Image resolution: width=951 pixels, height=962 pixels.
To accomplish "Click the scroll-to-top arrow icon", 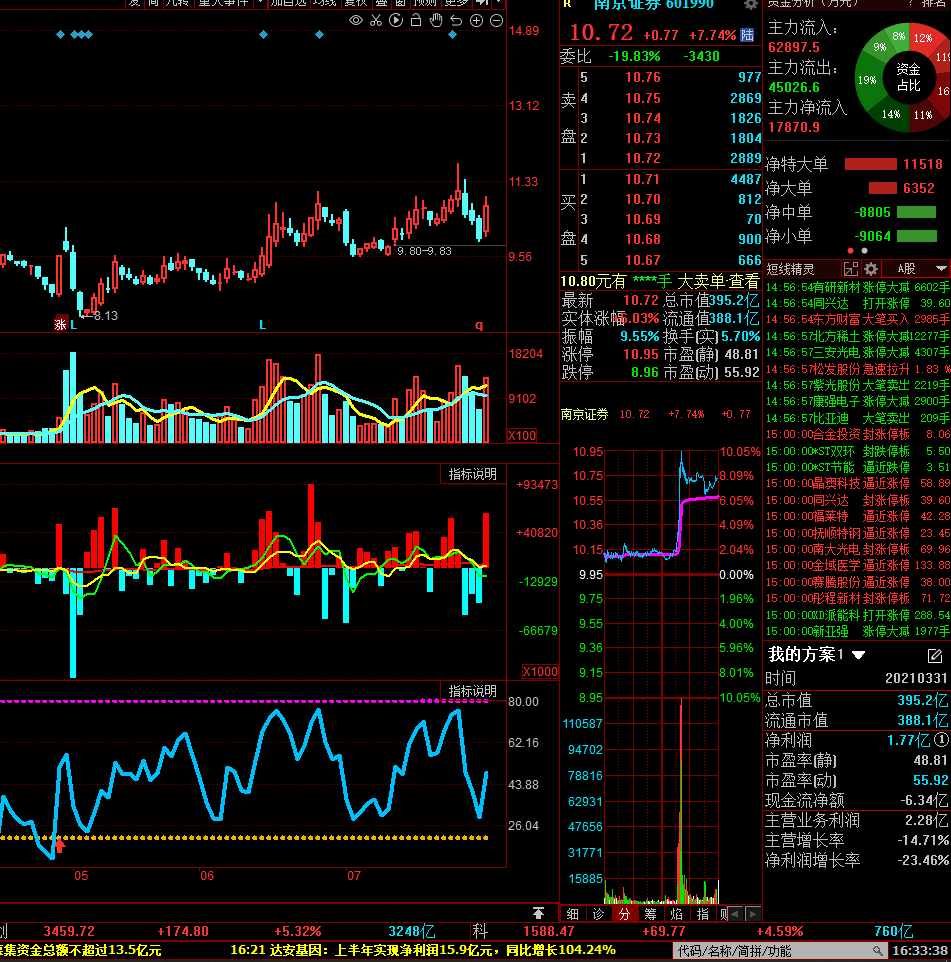I will click(538, 913).
